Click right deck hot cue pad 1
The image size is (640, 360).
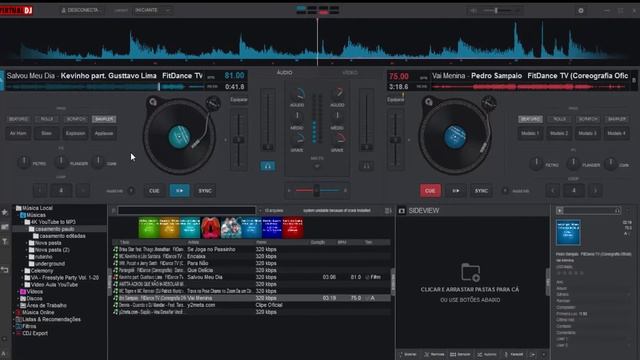point(530,133)
